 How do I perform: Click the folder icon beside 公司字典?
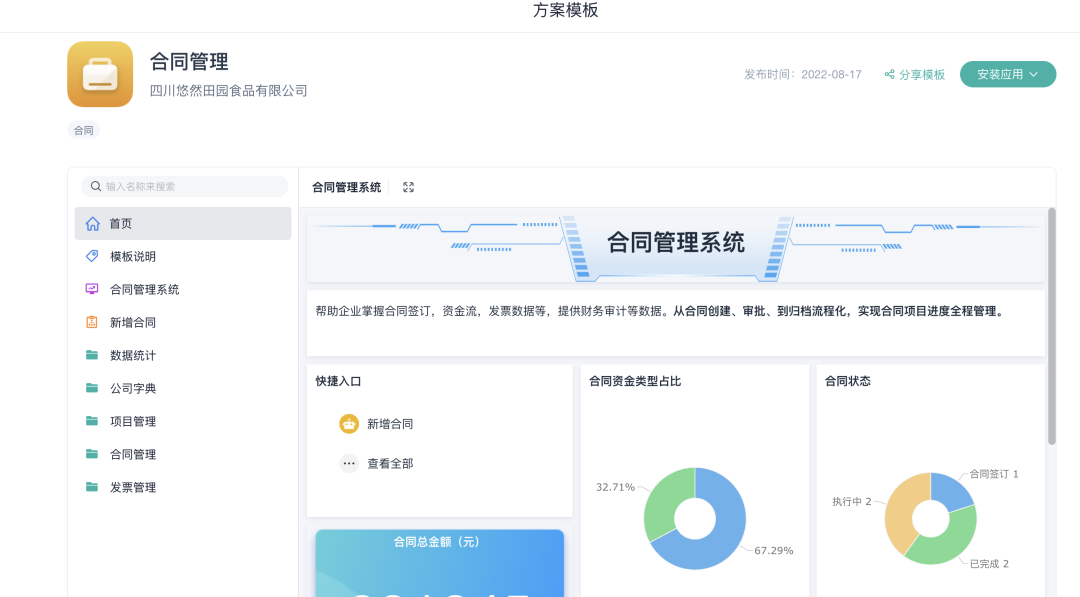[92, 388]
